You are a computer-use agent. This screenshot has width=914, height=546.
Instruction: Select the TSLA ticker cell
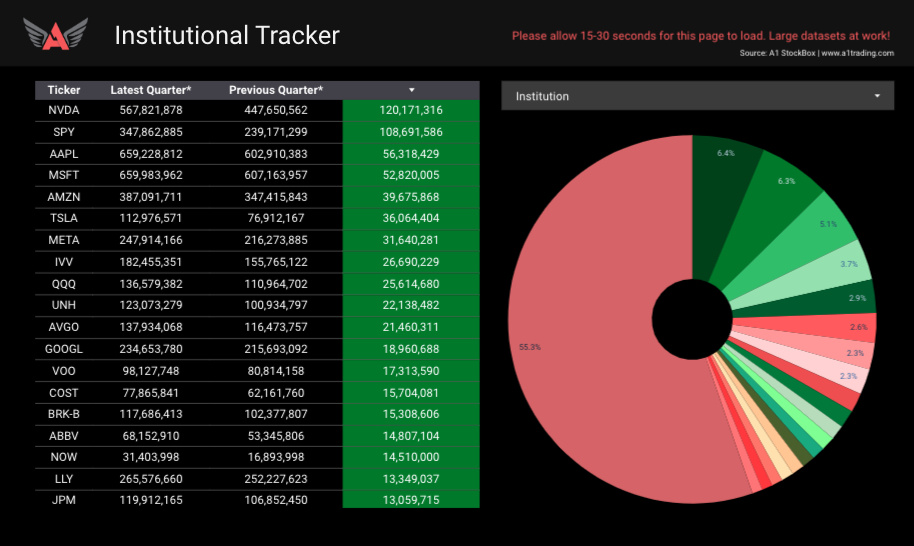click(64, 219)
